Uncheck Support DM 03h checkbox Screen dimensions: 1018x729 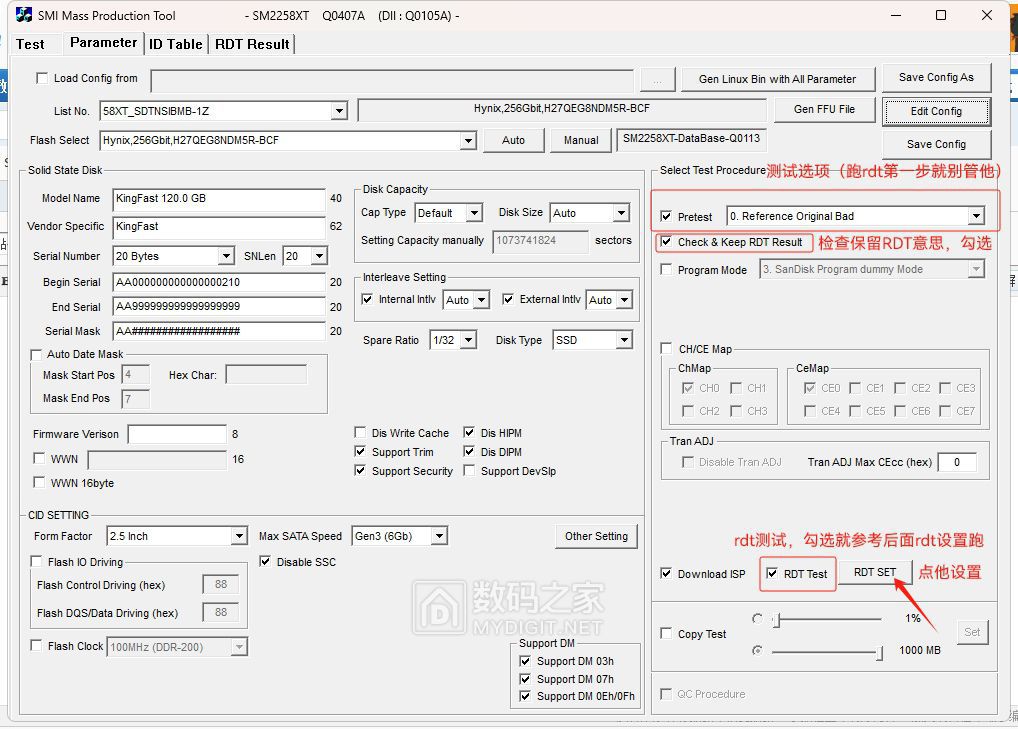tap(525, 661)
